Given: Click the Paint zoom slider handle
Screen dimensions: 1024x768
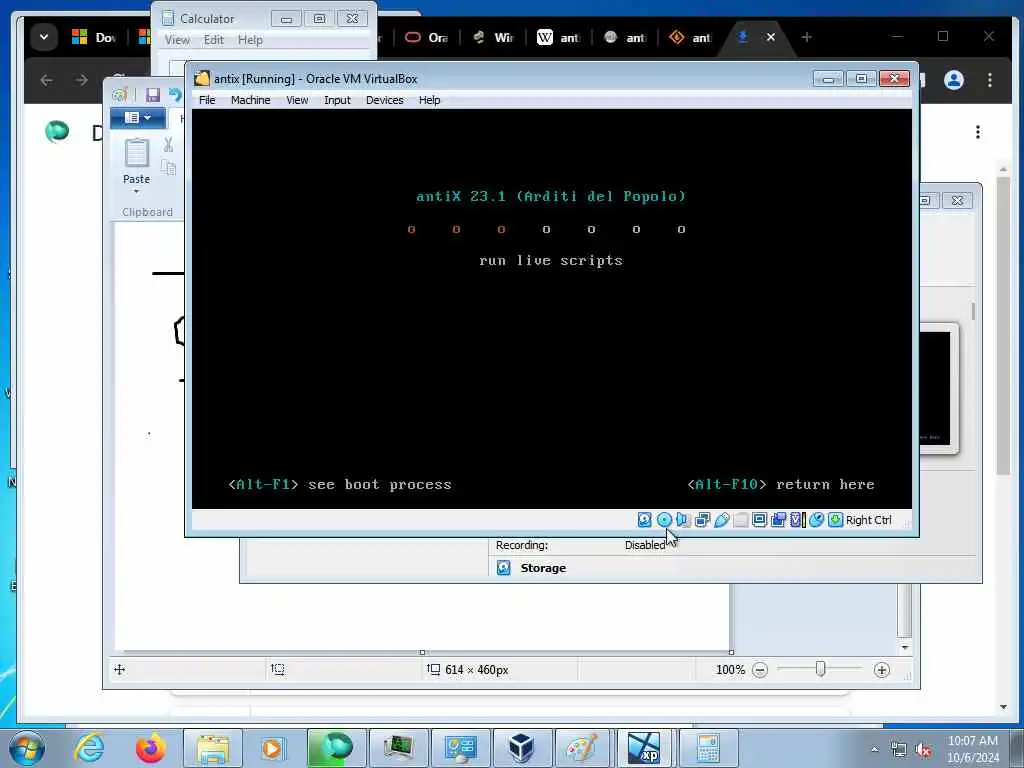Looking at the screenshot, I should [x=821, y=669].
